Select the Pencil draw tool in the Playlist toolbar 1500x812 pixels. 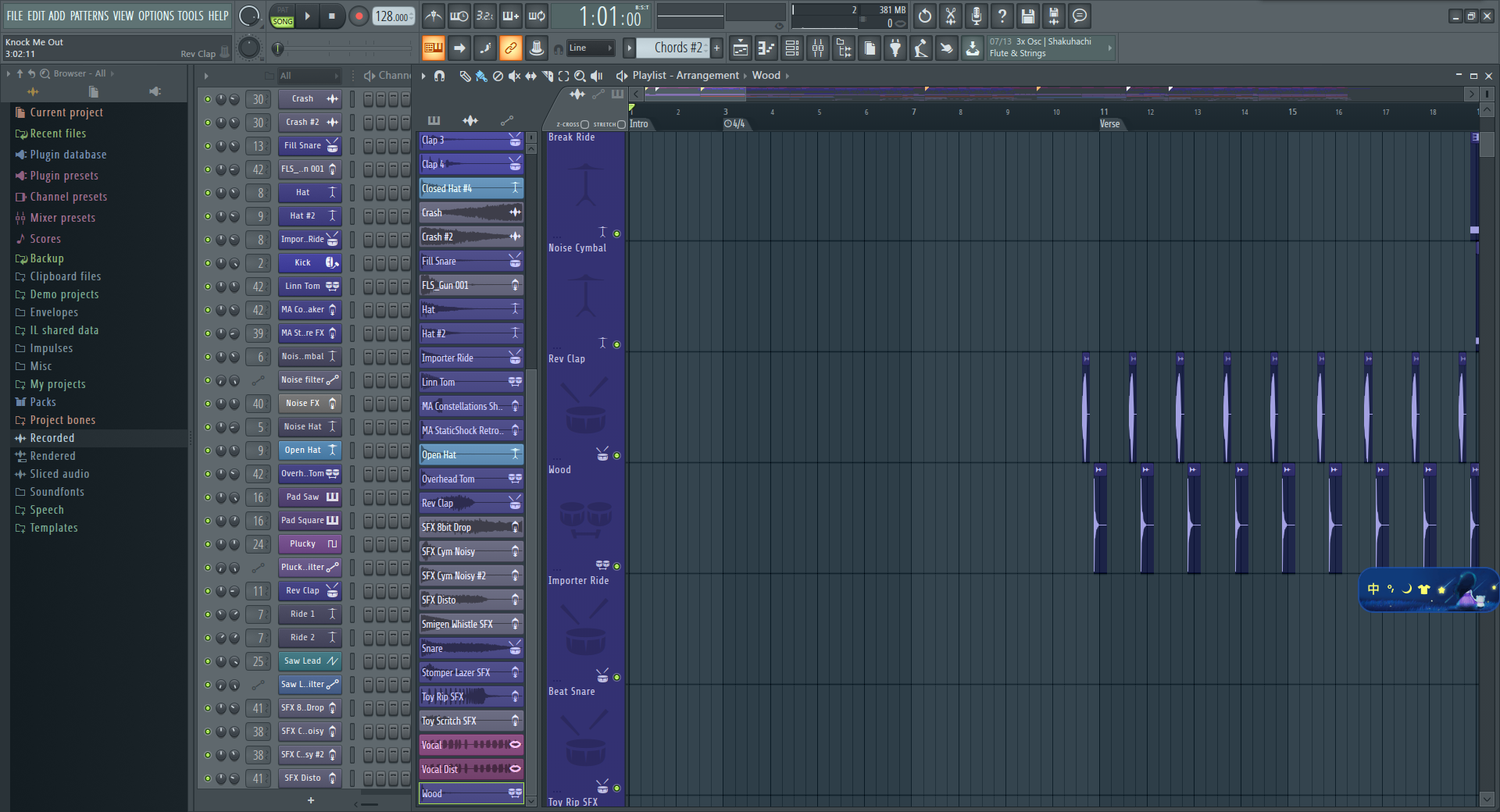tap(465, 76)
